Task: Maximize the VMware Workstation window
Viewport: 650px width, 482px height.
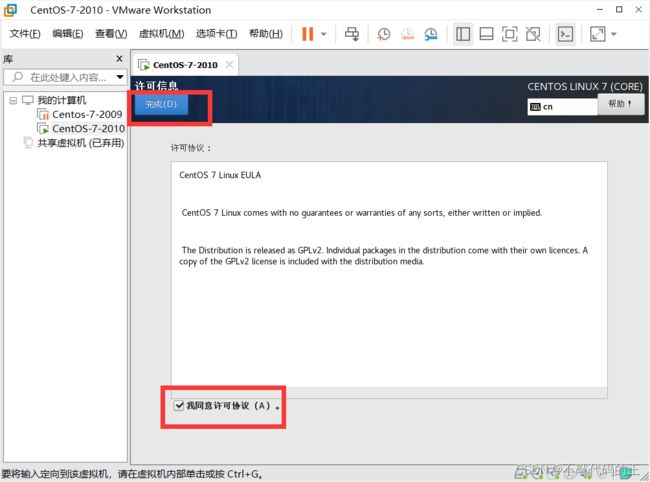Action: pyautogui.click(x=619, y=10)
